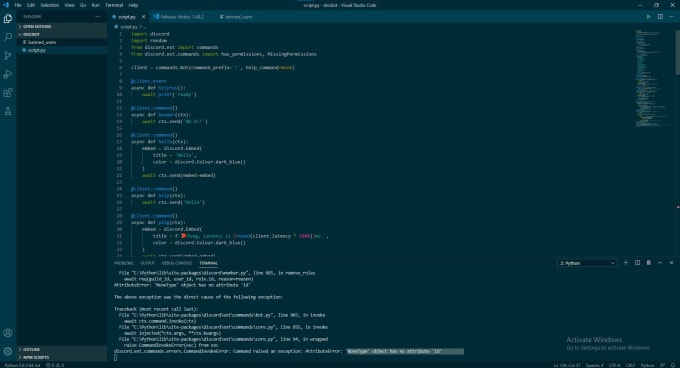Open the Explorer view in activity bar
680x368 pixels.
8,18
